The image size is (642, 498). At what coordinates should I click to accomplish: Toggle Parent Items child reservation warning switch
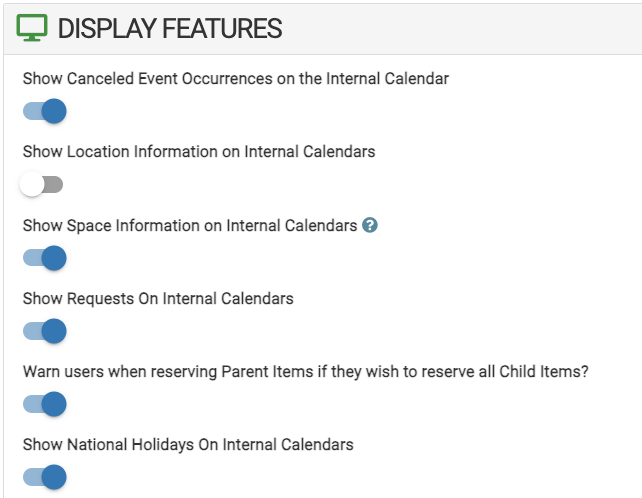tap(44, 404)
